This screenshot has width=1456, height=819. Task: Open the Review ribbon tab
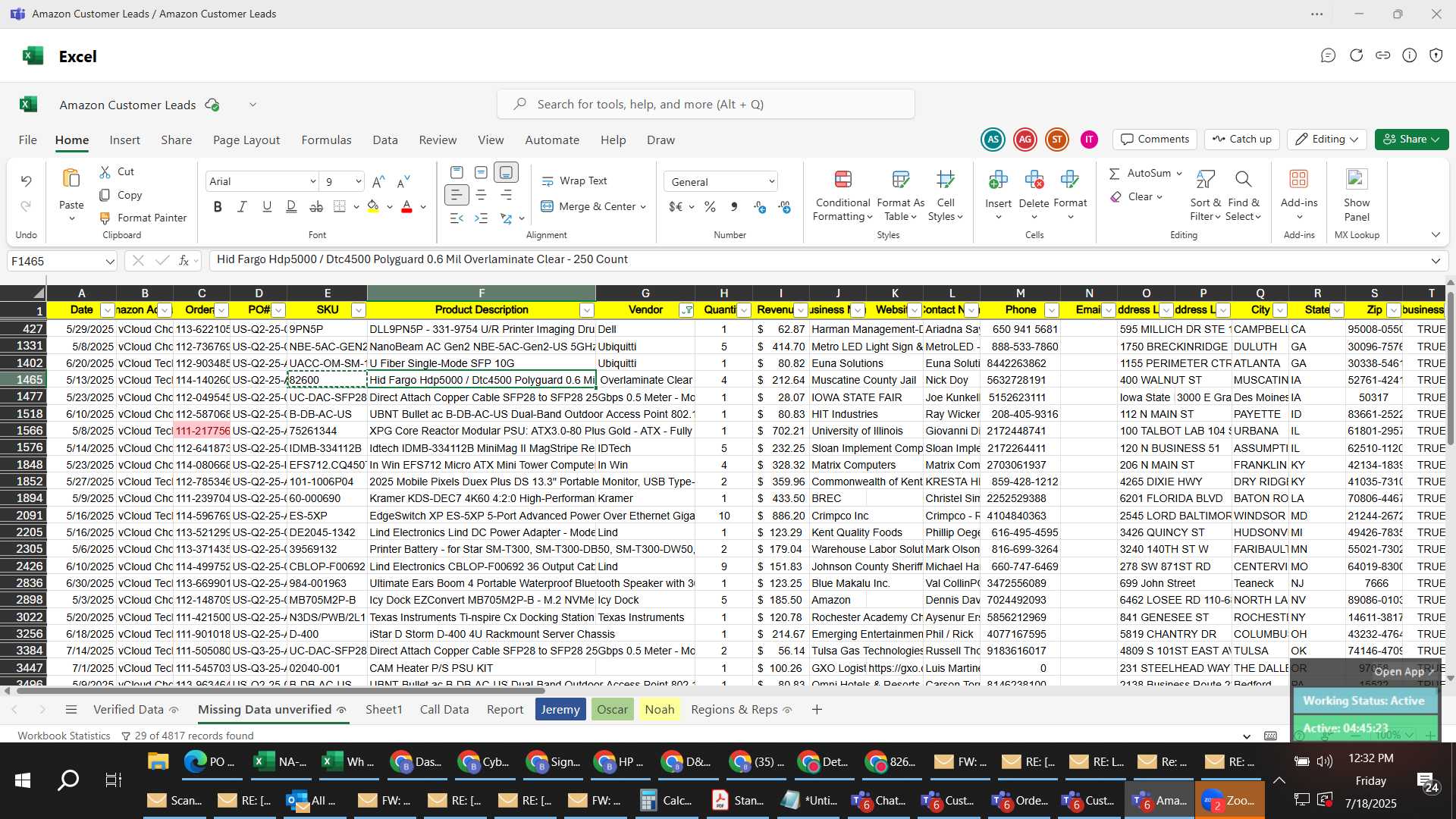coord(438,140)
